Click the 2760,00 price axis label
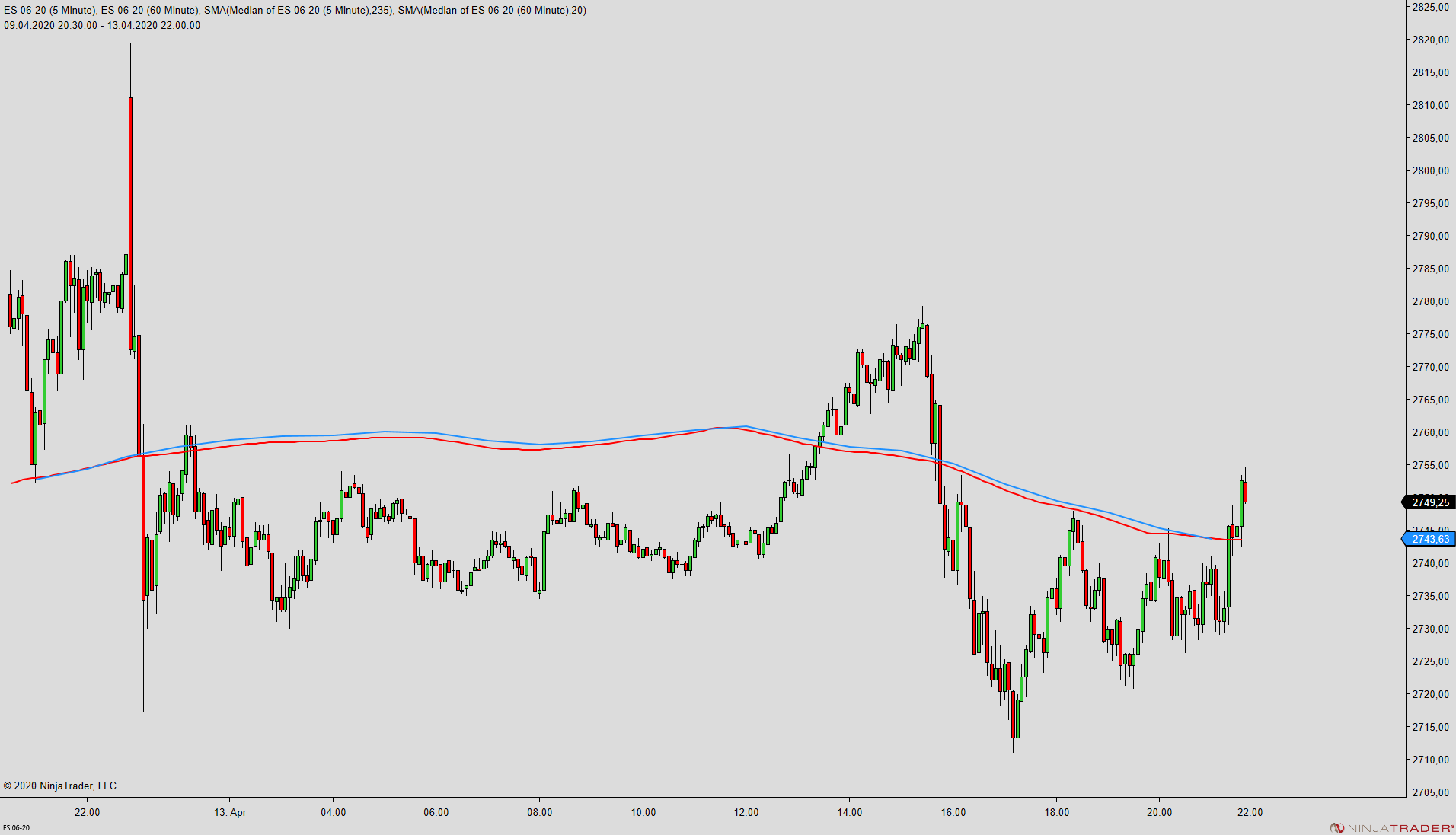The width and height of the screenshot is (1456, 835). pos(1430,432)
